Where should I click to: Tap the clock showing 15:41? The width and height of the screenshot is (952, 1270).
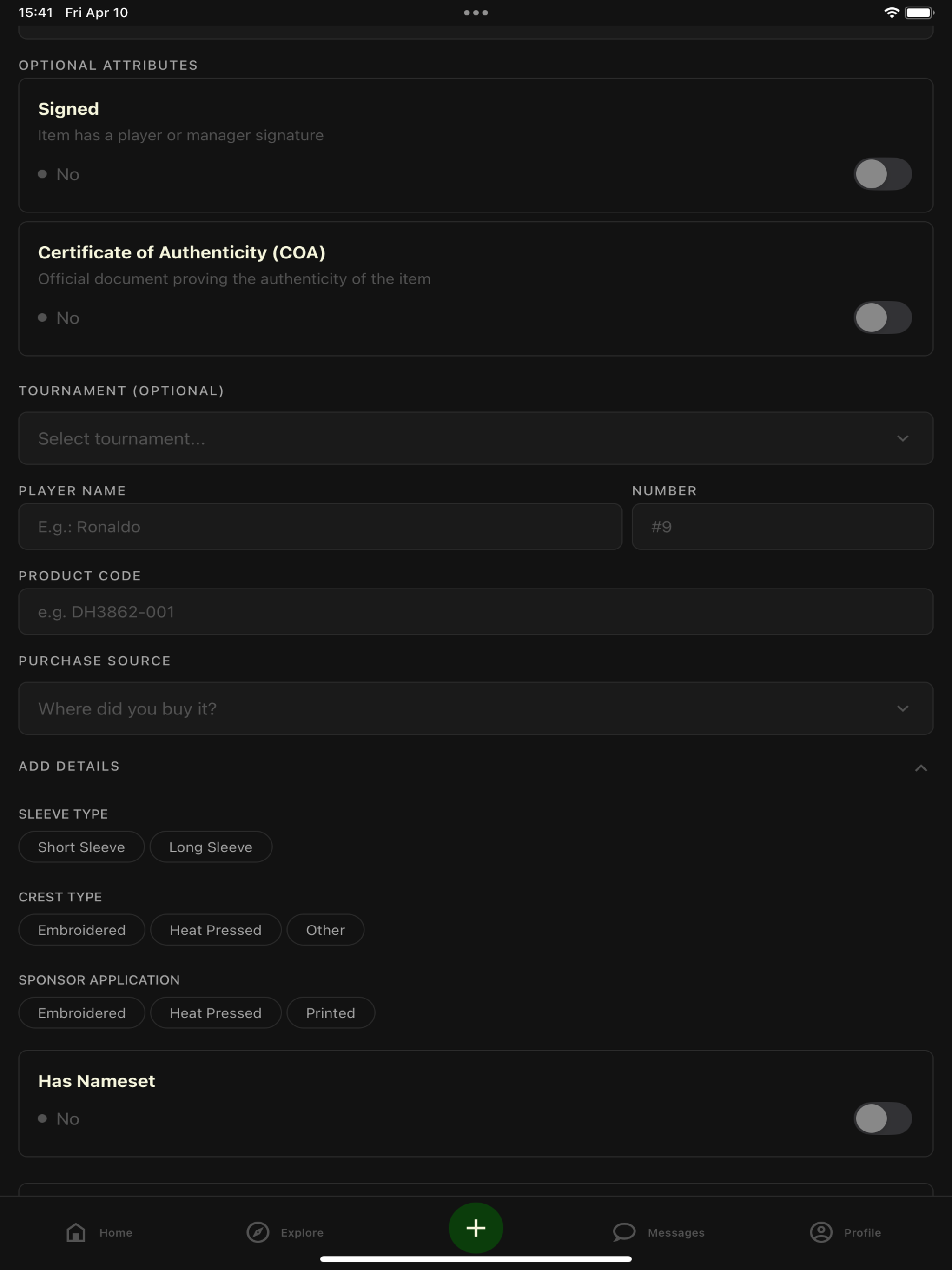(36, 13)
